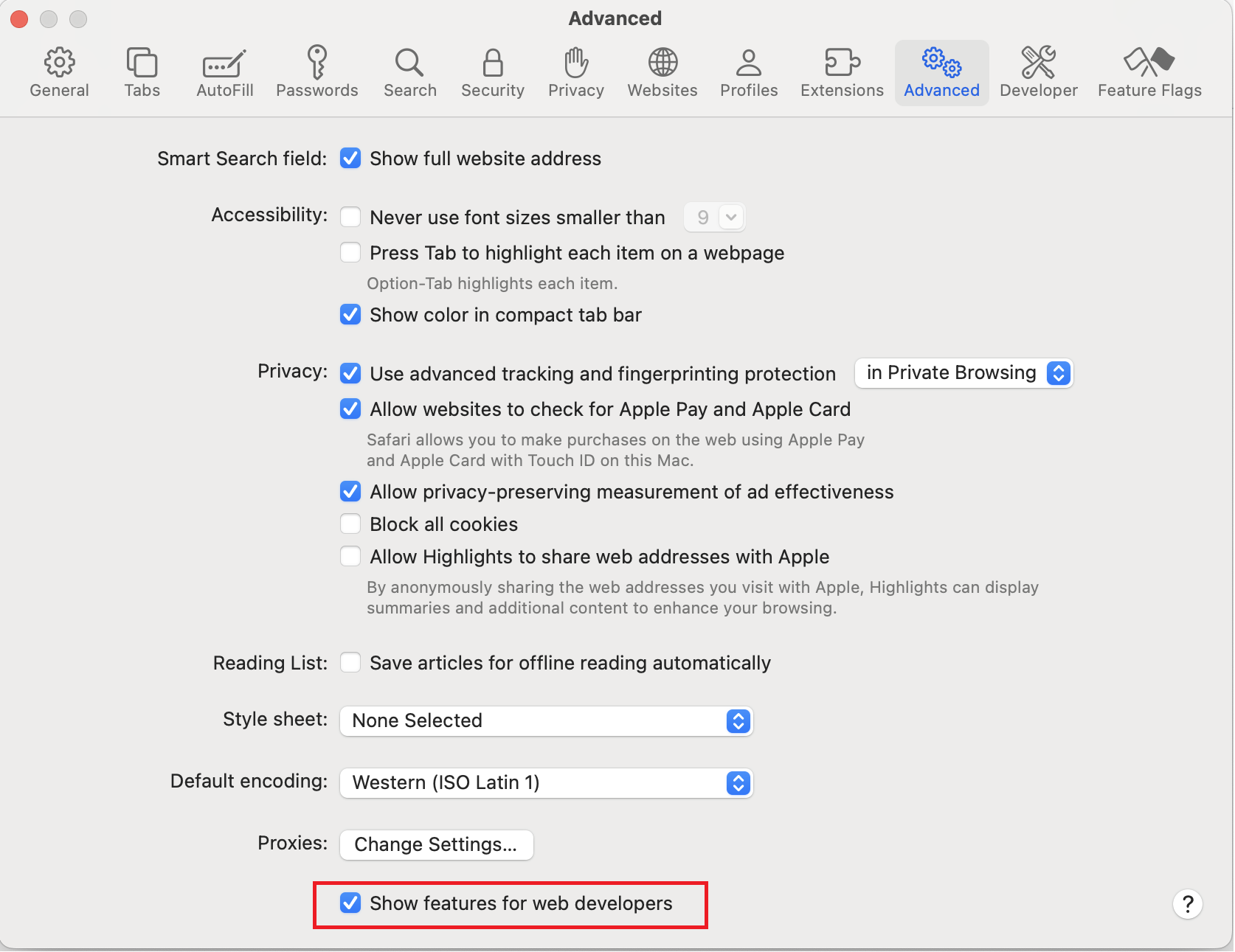Open the Privacy hand icon

576,63
